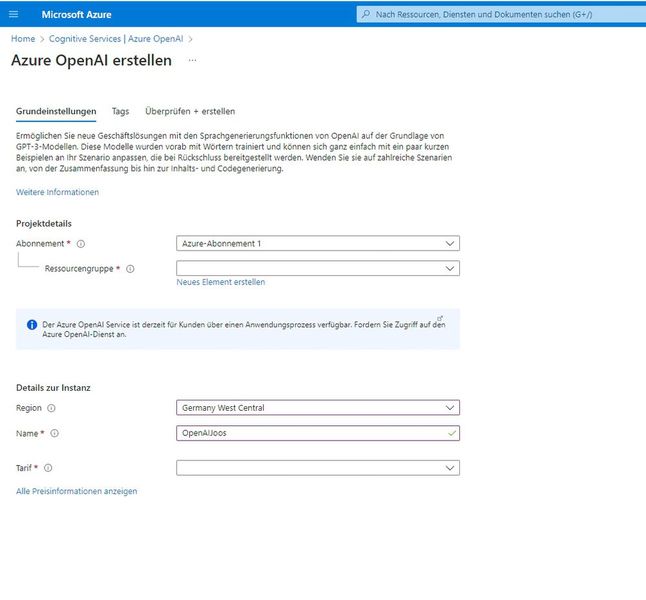Open info tooltip next to Name
The height and width of the screenshot is (600, 646).
pos(54,433)
